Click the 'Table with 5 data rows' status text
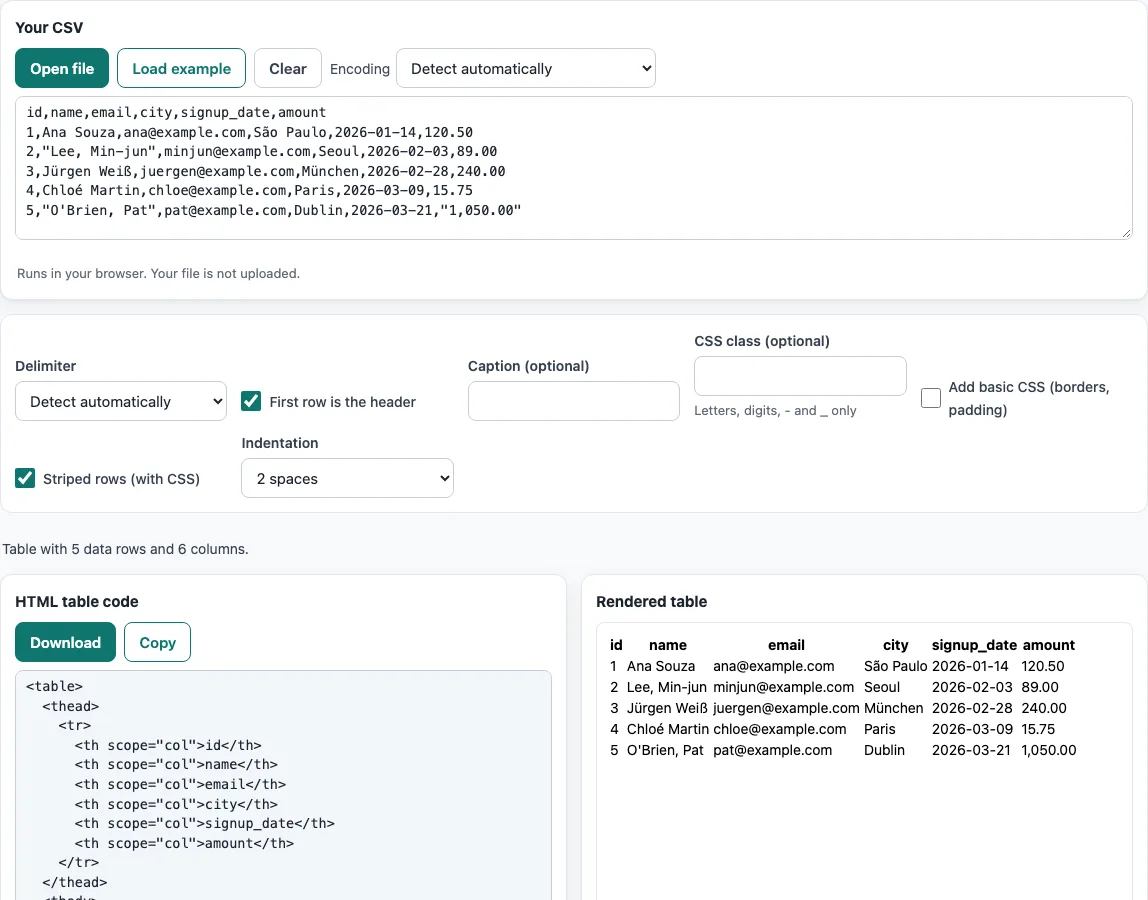The height and width of the screenshot is (900, 1148). click(x=125, y=549)
